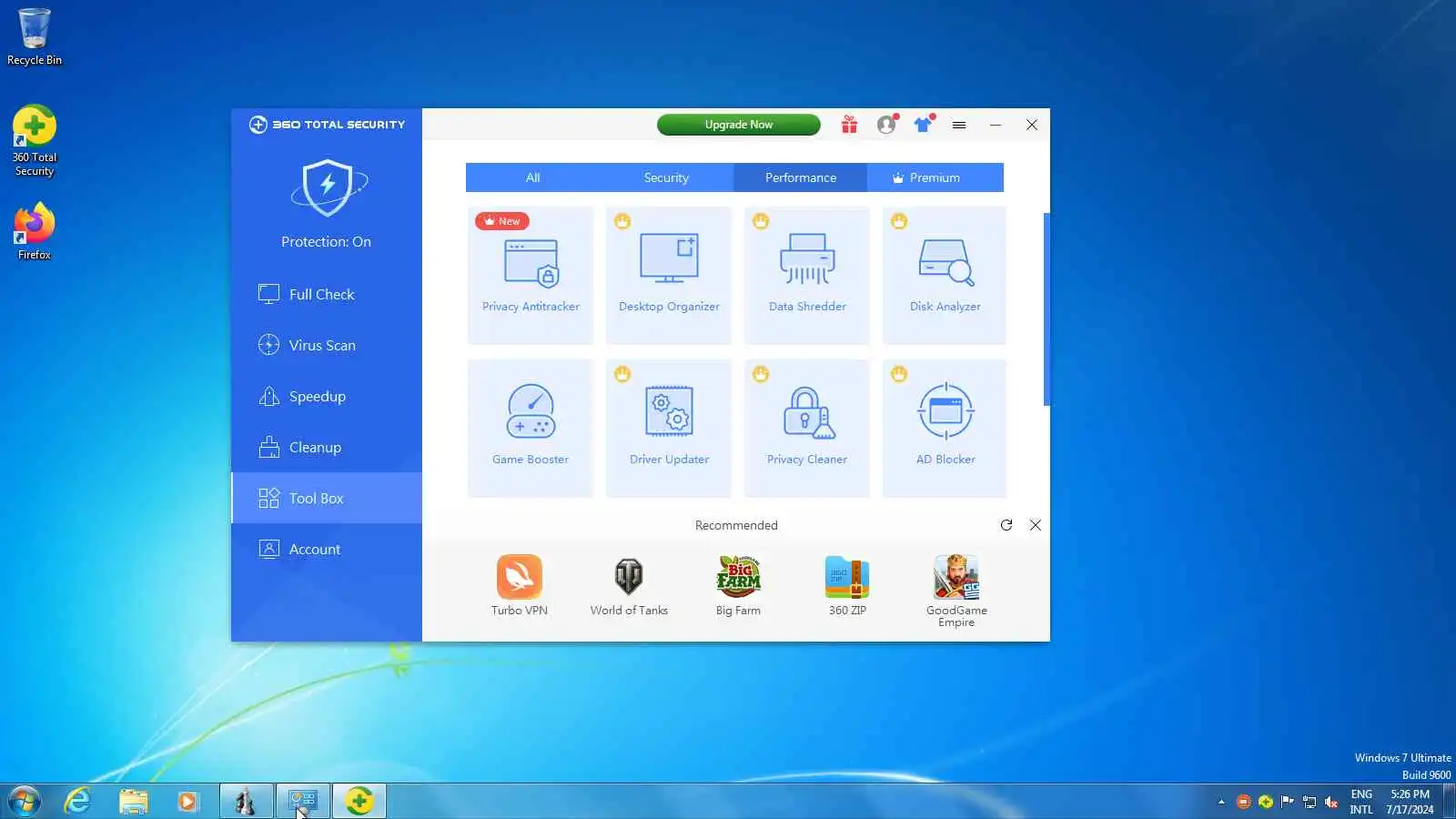Open the user profile avatar icon

coord(886,125)
